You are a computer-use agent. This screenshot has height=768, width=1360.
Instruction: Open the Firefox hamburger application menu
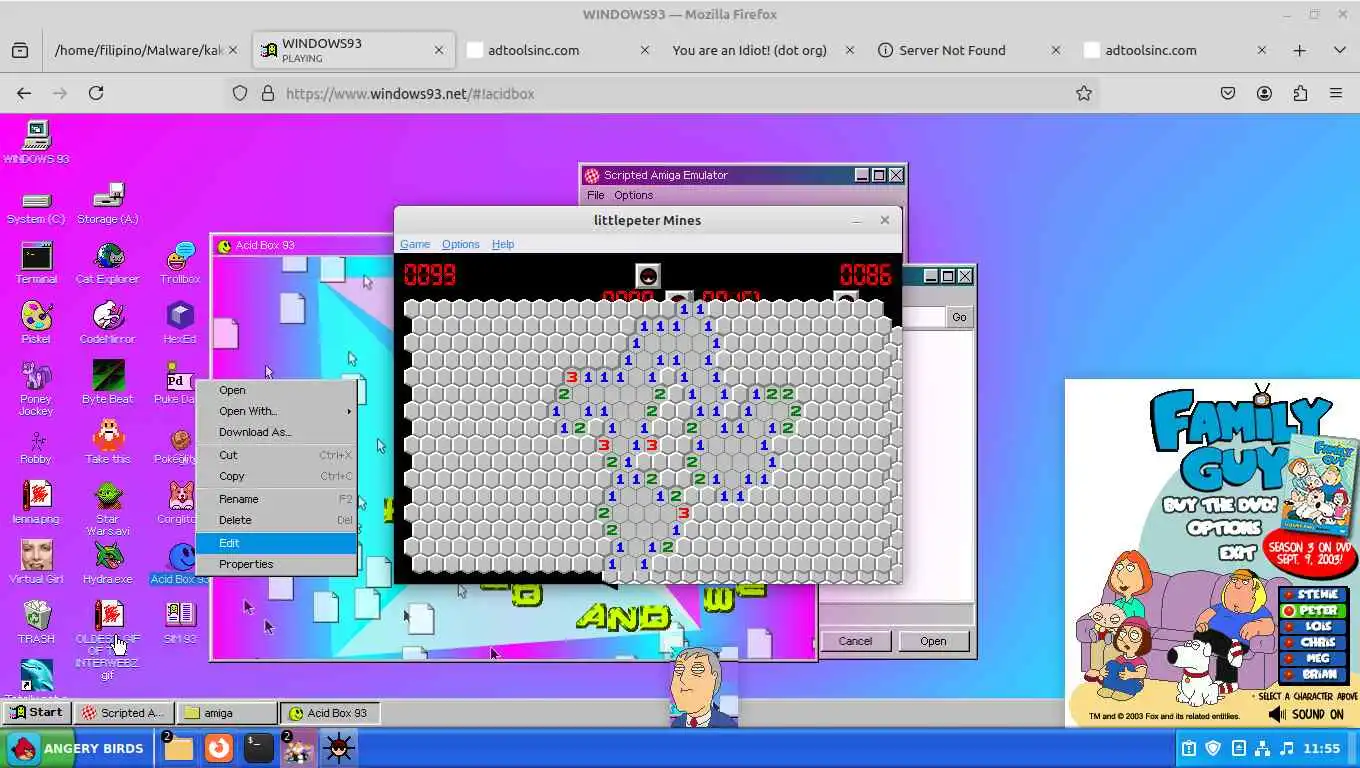1336,93
